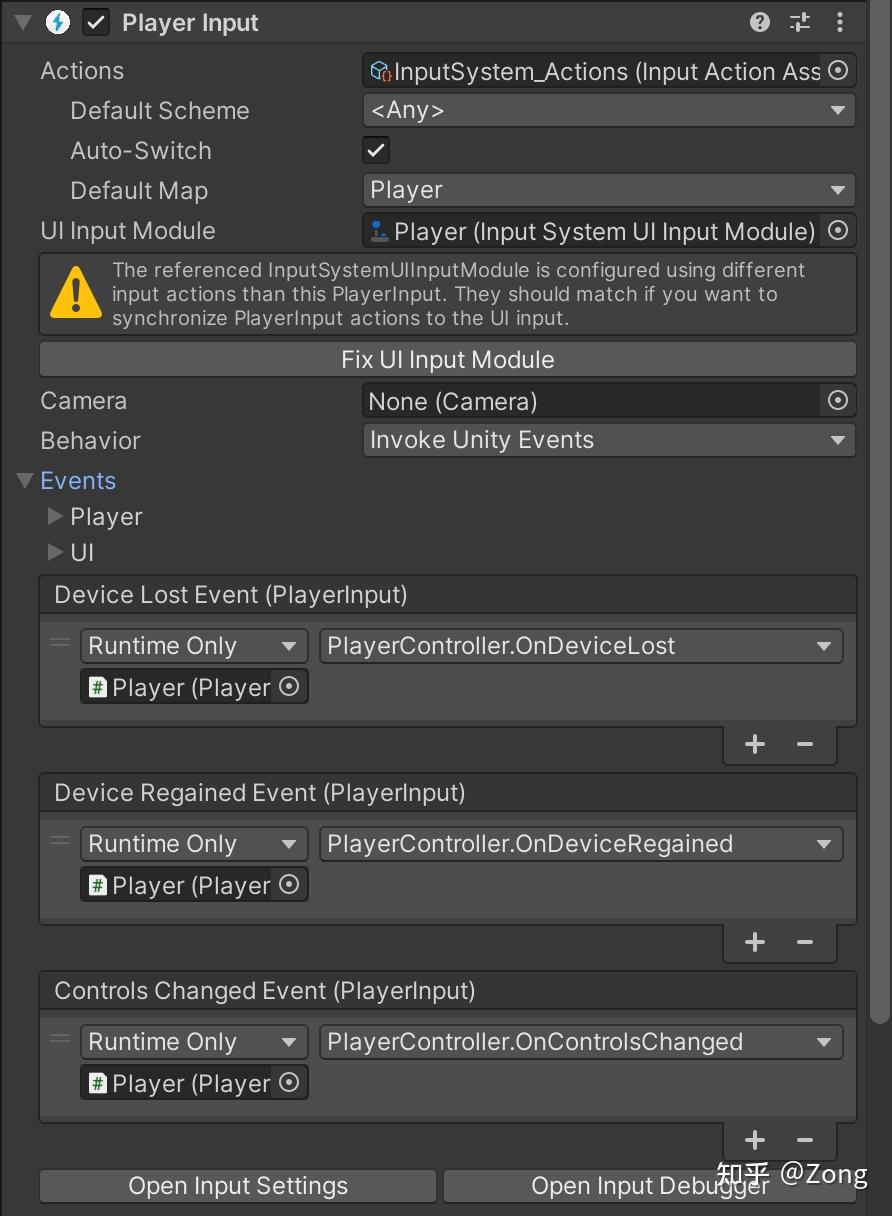Viewport: 892px width, 1216px height.
Task: Open the Input Debugger
Action: pos(650,1186)
